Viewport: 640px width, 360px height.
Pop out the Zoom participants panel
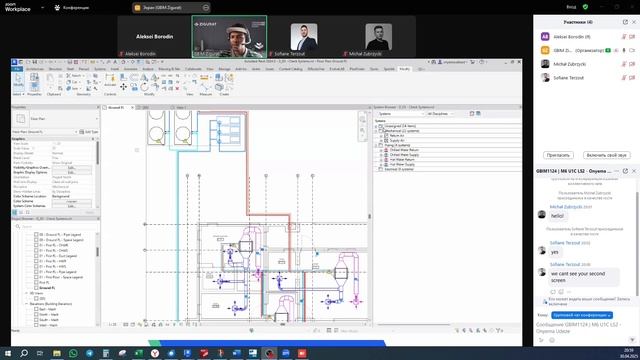tap(625, 22)
